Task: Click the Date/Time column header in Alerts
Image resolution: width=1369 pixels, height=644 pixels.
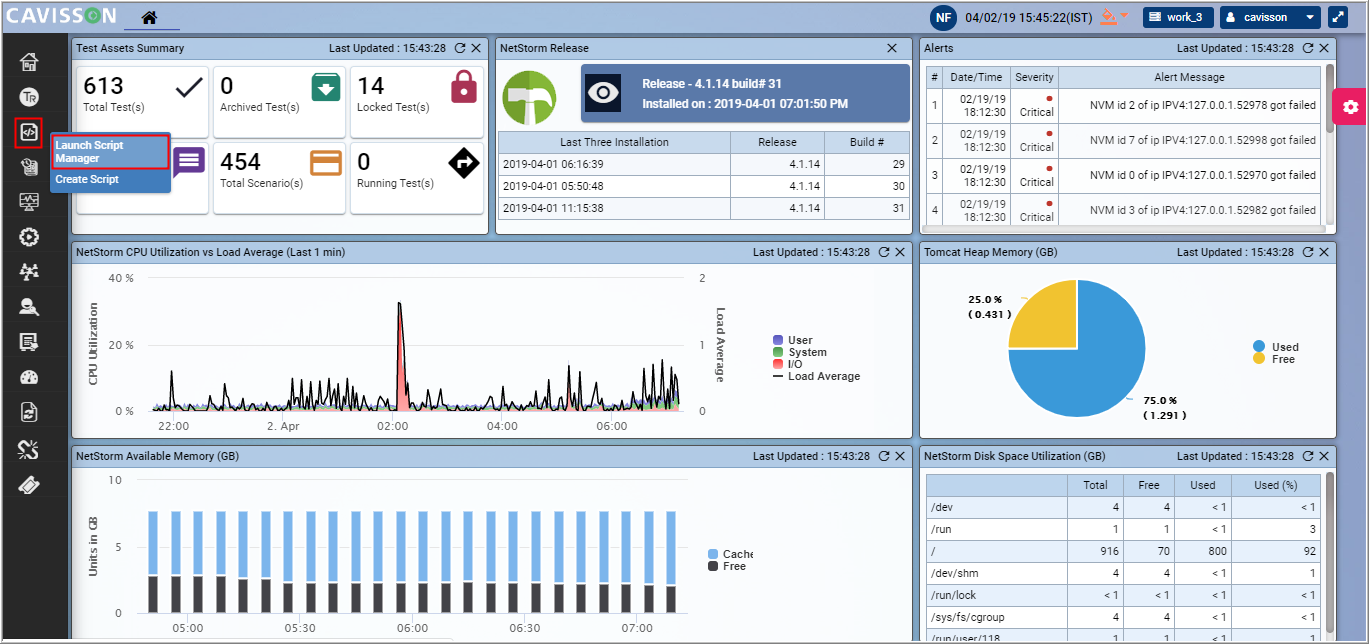Action: 976,77
